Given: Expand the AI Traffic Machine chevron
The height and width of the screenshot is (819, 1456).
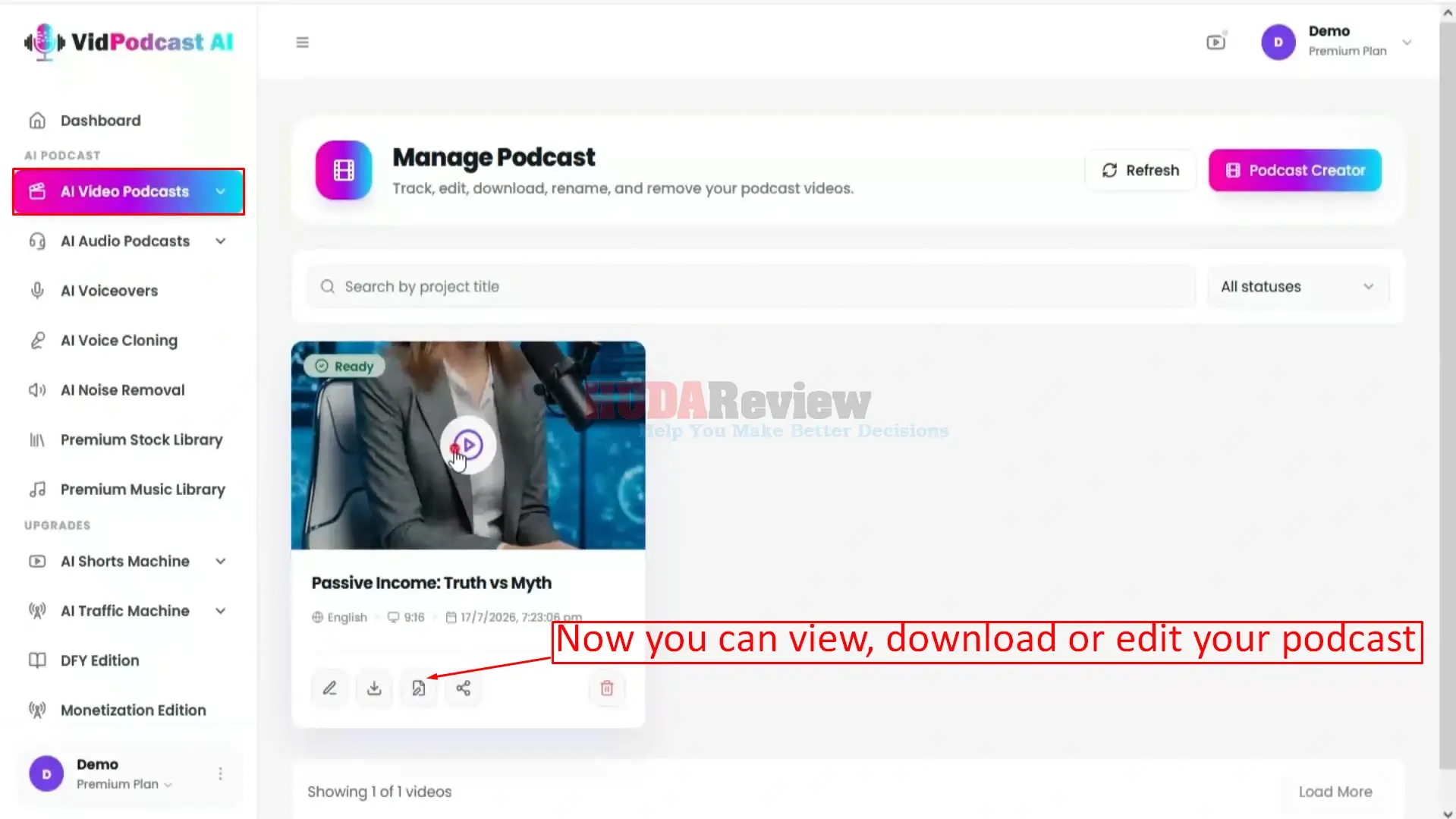Looking at the screenshot, I should (220, 611).
